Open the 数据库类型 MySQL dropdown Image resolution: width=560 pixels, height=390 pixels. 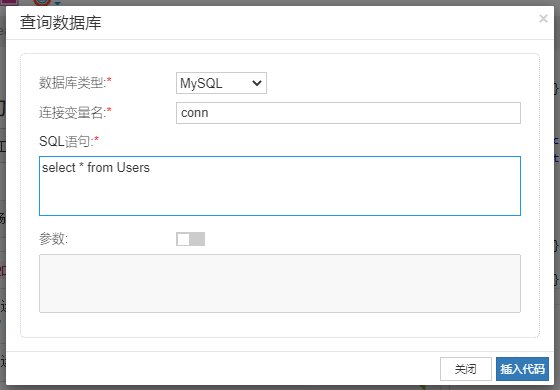221,83
